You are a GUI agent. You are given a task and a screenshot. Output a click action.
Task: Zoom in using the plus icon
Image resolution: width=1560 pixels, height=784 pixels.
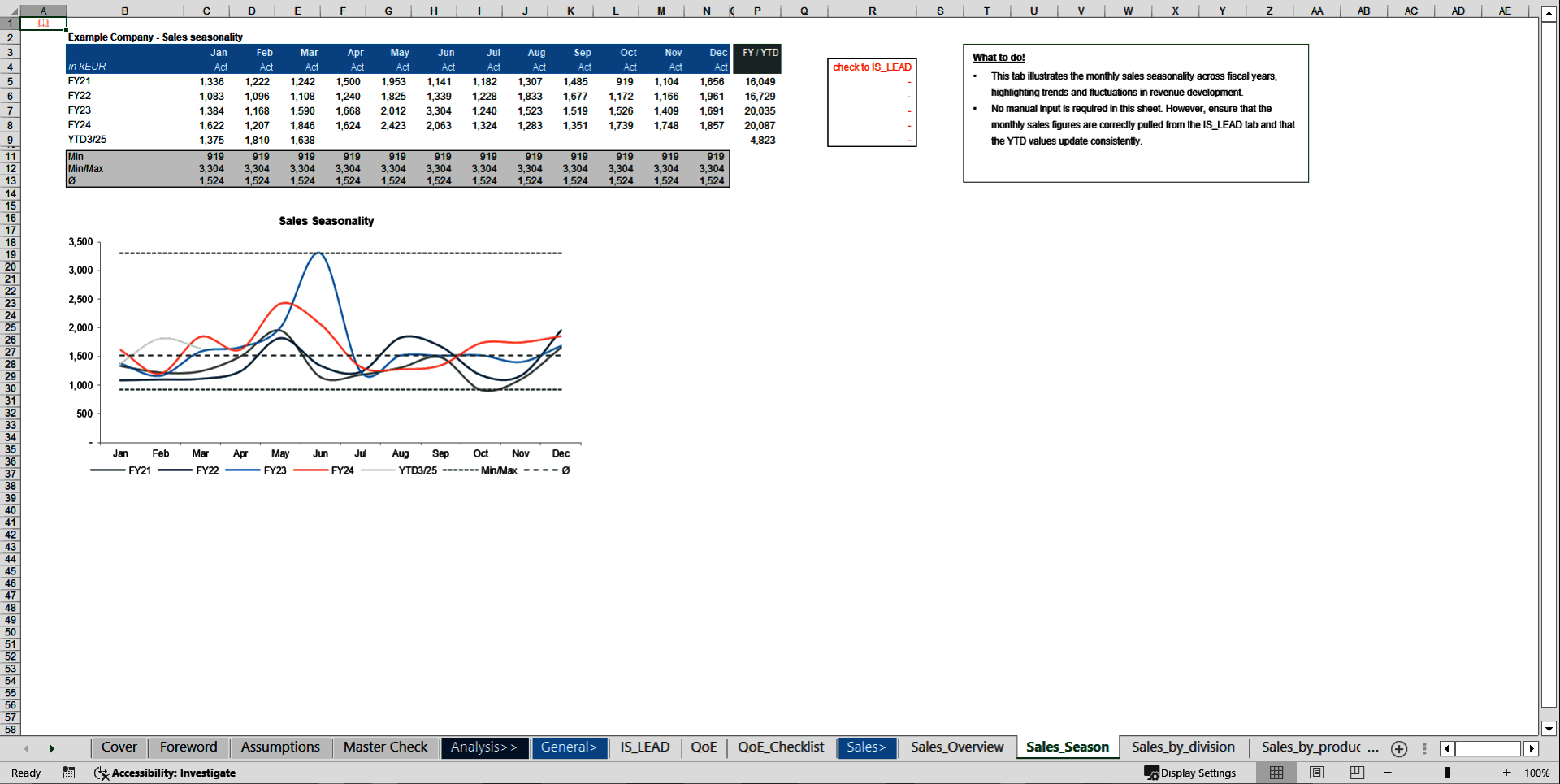coord(1507,773)
